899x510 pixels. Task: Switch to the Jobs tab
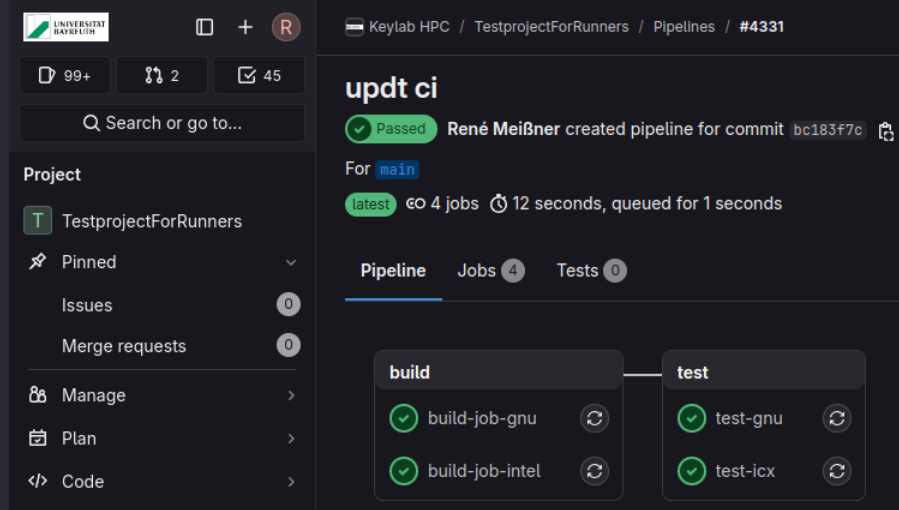(x=490, y=271)
